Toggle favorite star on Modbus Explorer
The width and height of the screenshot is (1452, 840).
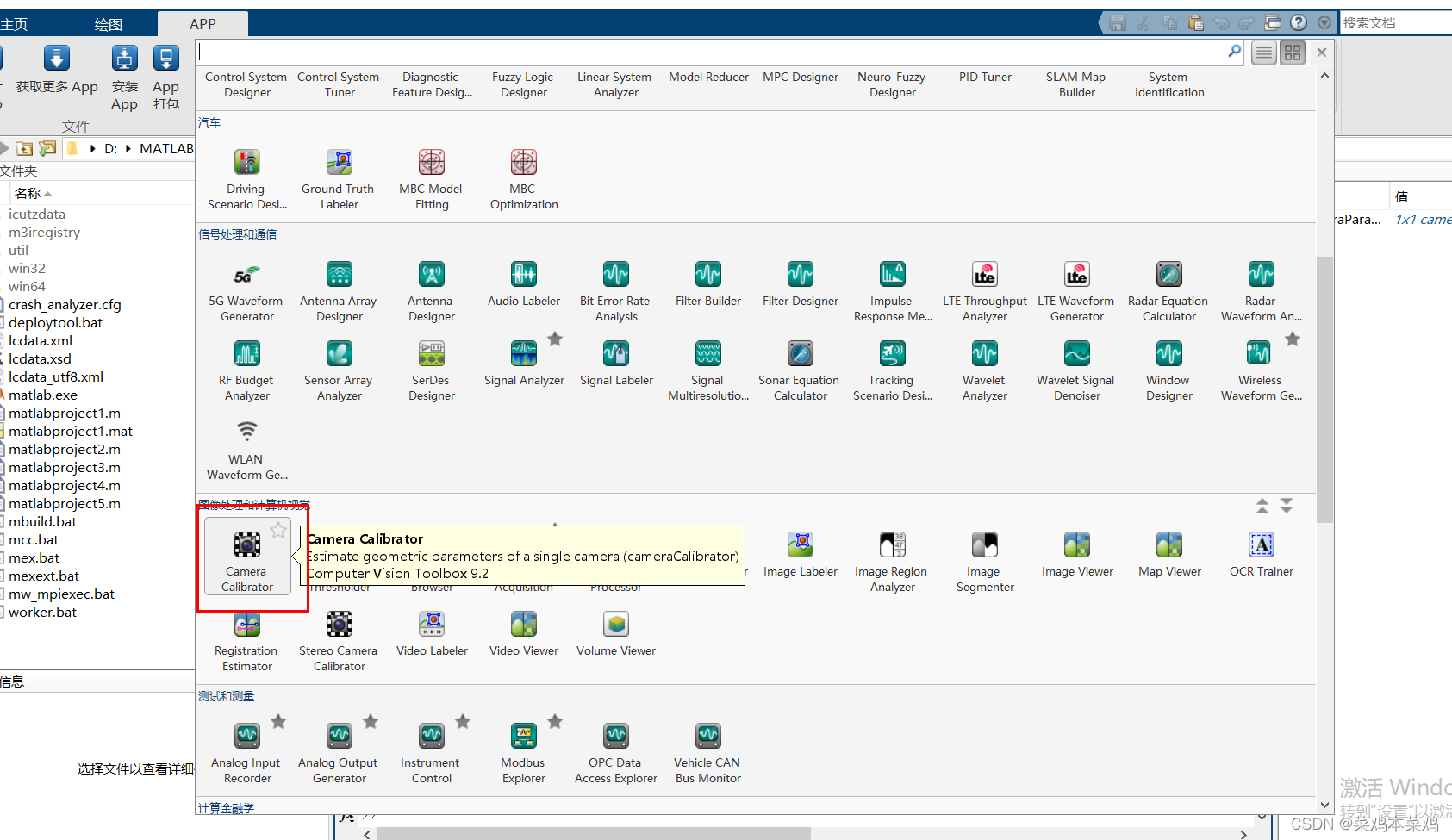pyautogui.click(x=555, y=721)
